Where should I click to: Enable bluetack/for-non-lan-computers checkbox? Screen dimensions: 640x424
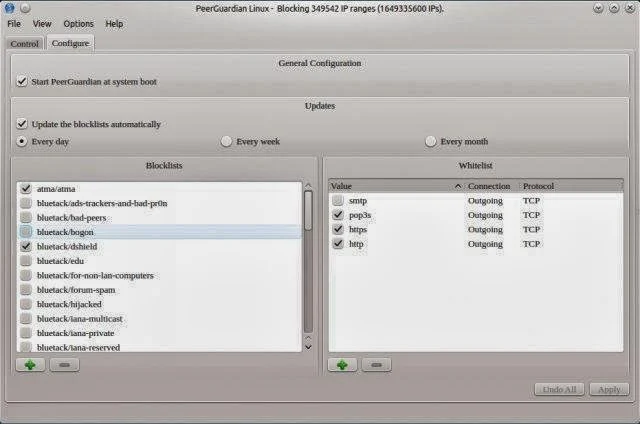[x=26, y=275]
